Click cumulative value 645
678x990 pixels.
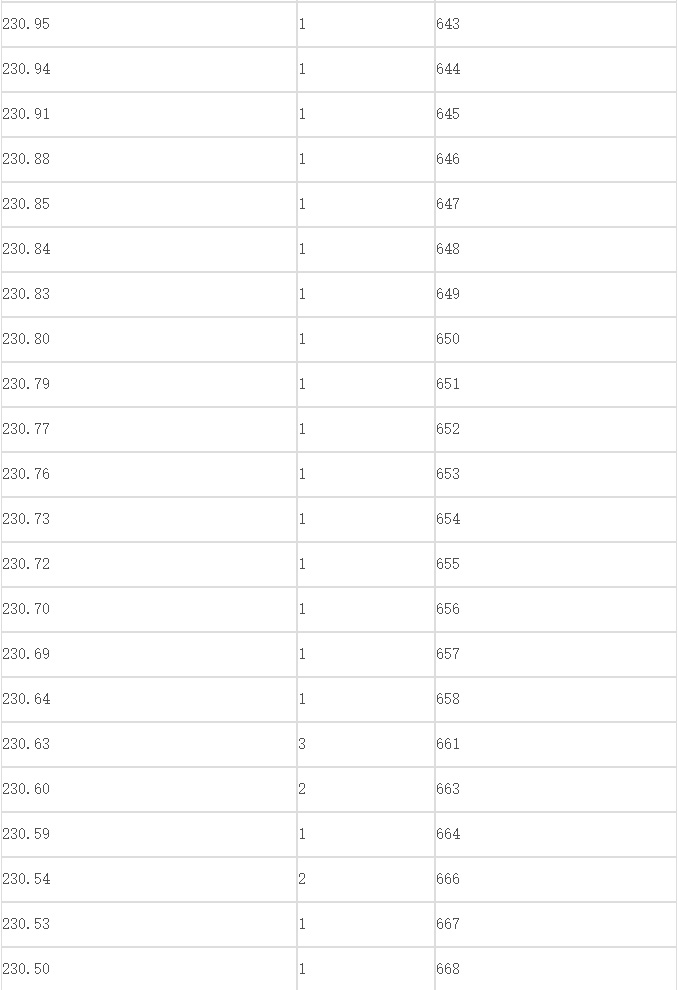pos(556,114)
